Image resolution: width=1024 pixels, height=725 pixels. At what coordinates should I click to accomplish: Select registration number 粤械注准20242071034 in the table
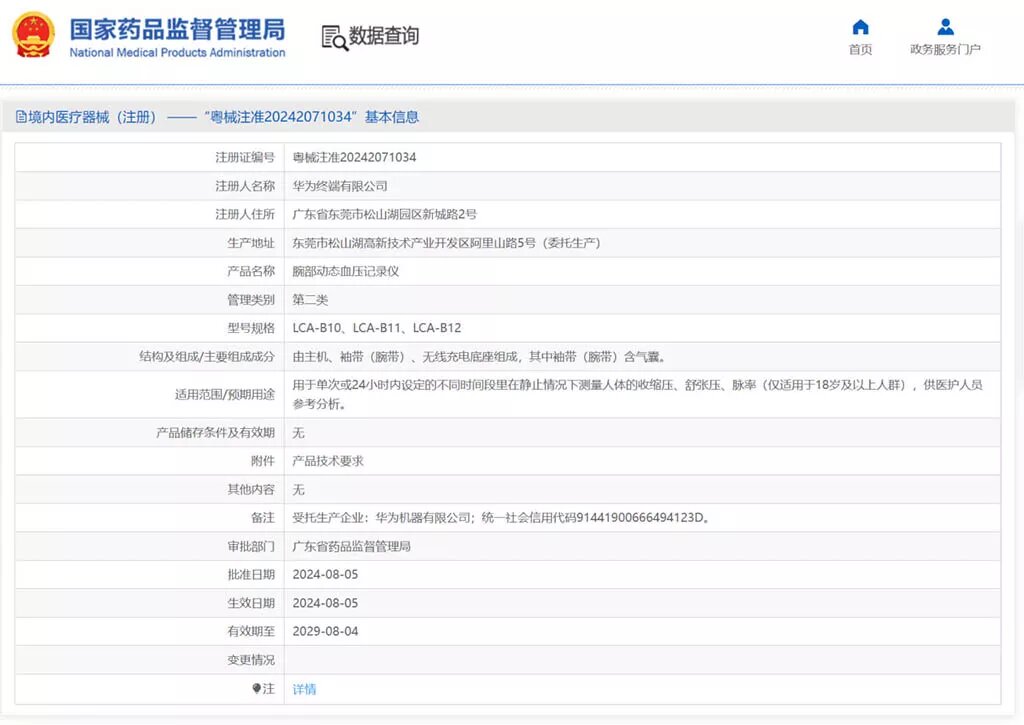pyautogui.click(x=354, y=157)
